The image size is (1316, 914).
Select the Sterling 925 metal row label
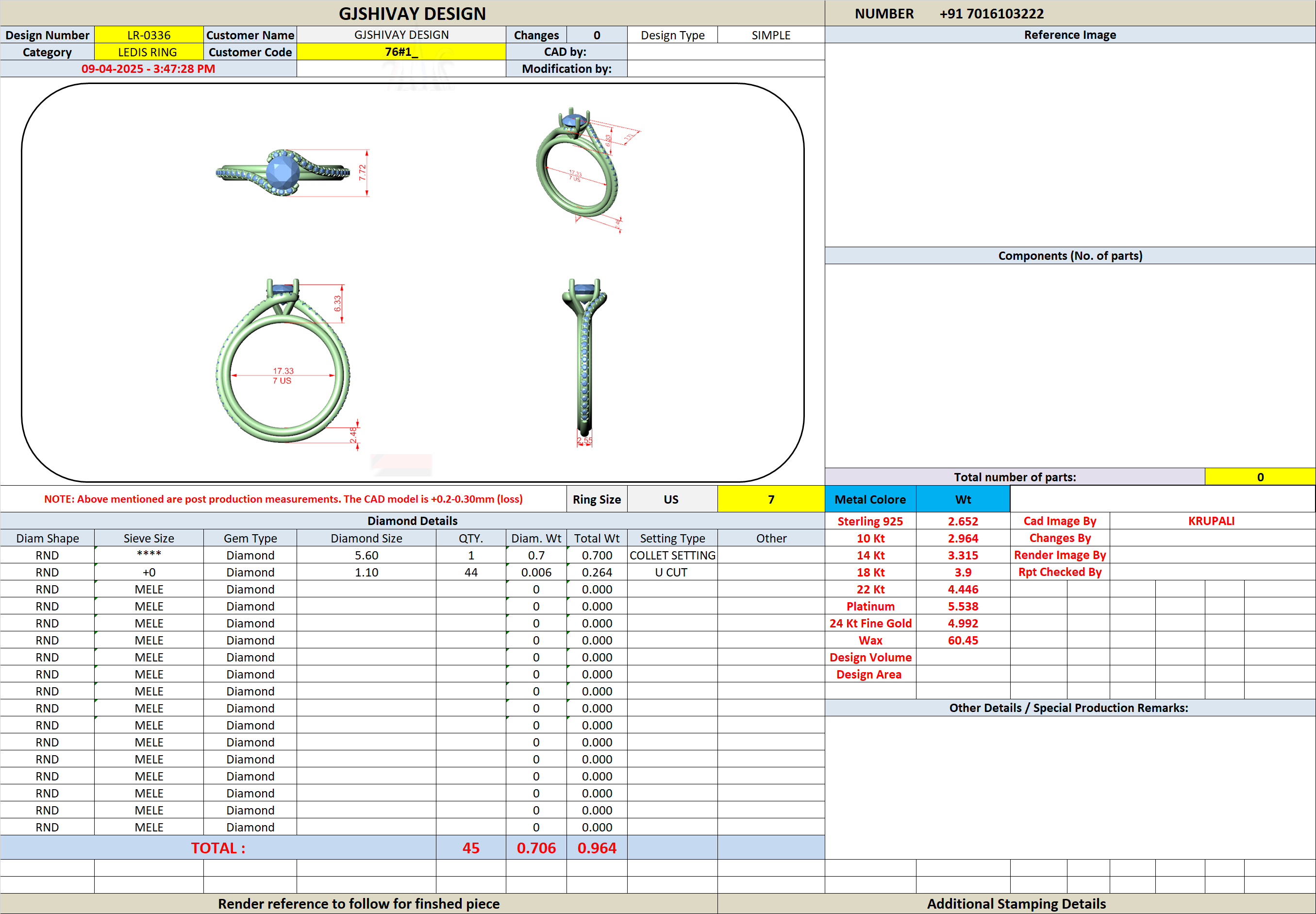point(870,521)
